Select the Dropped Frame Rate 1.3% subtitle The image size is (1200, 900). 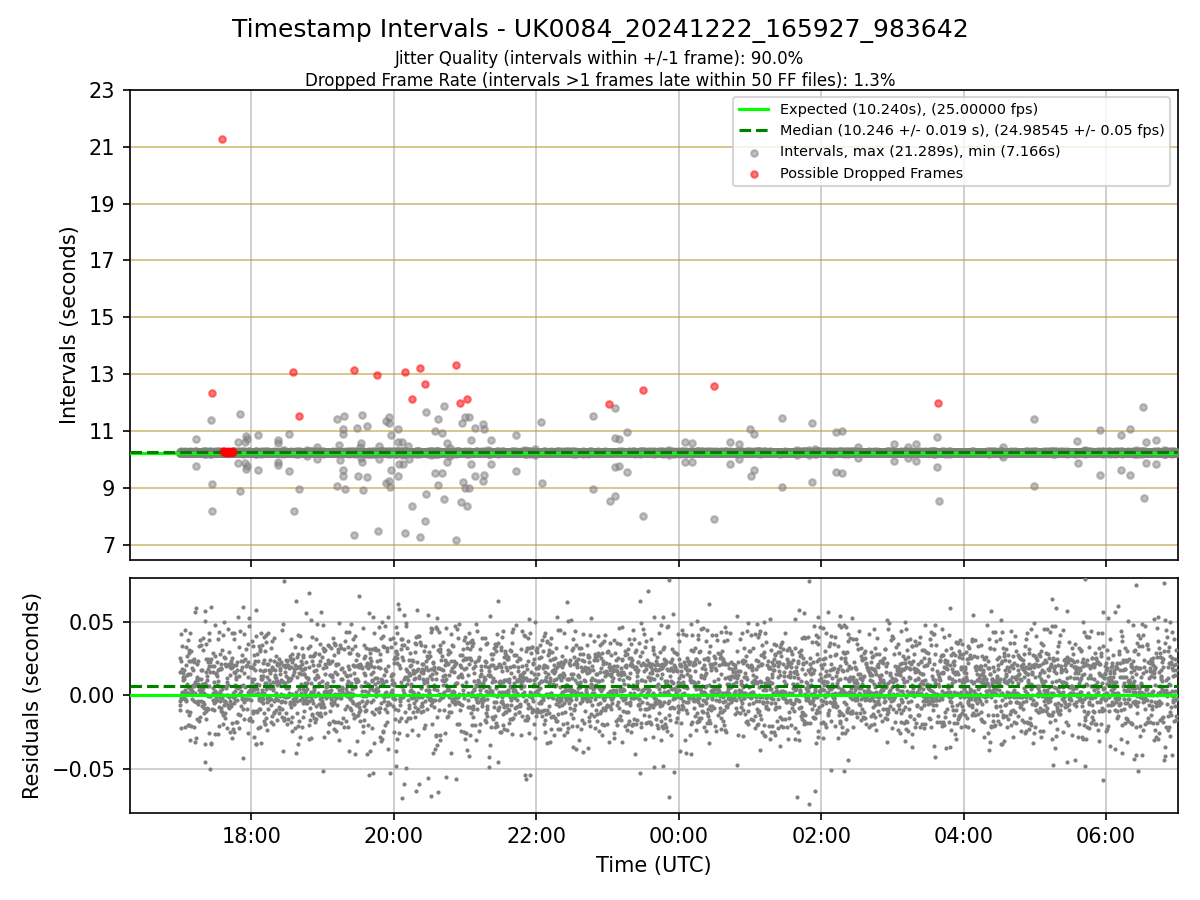point(600,79)
